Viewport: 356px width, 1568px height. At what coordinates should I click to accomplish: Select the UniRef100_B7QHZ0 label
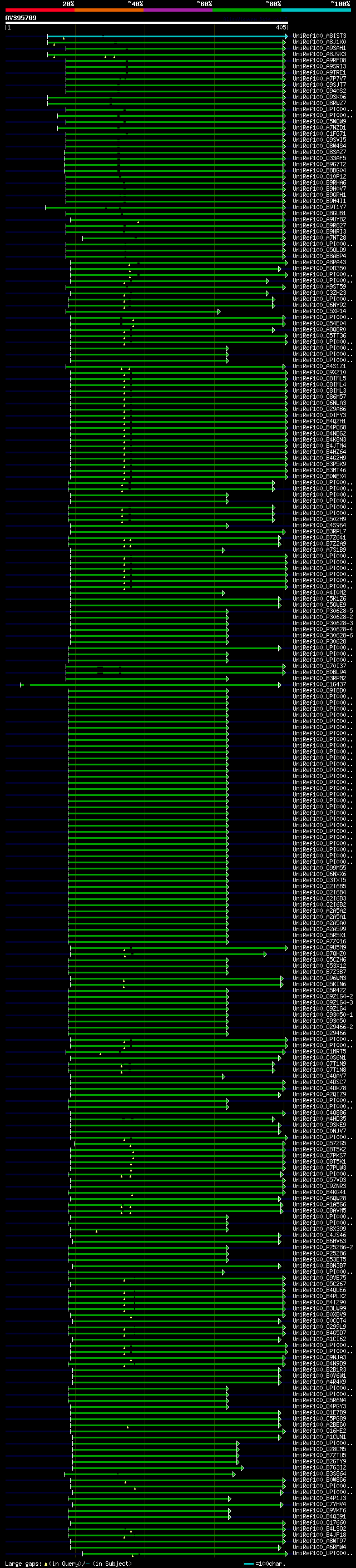319,954
